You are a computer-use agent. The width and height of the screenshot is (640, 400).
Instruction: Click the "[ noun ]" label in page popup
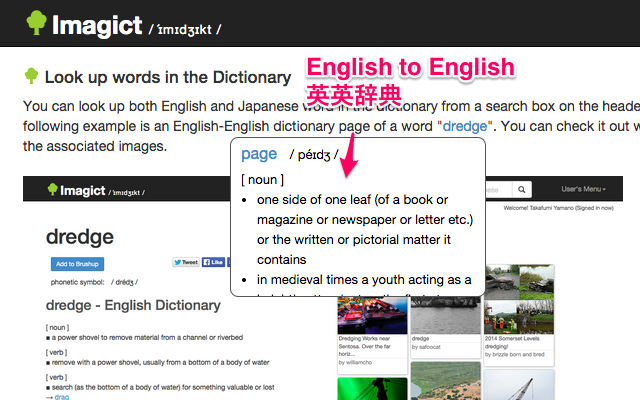pyautogui.click(x=262, y=180)
